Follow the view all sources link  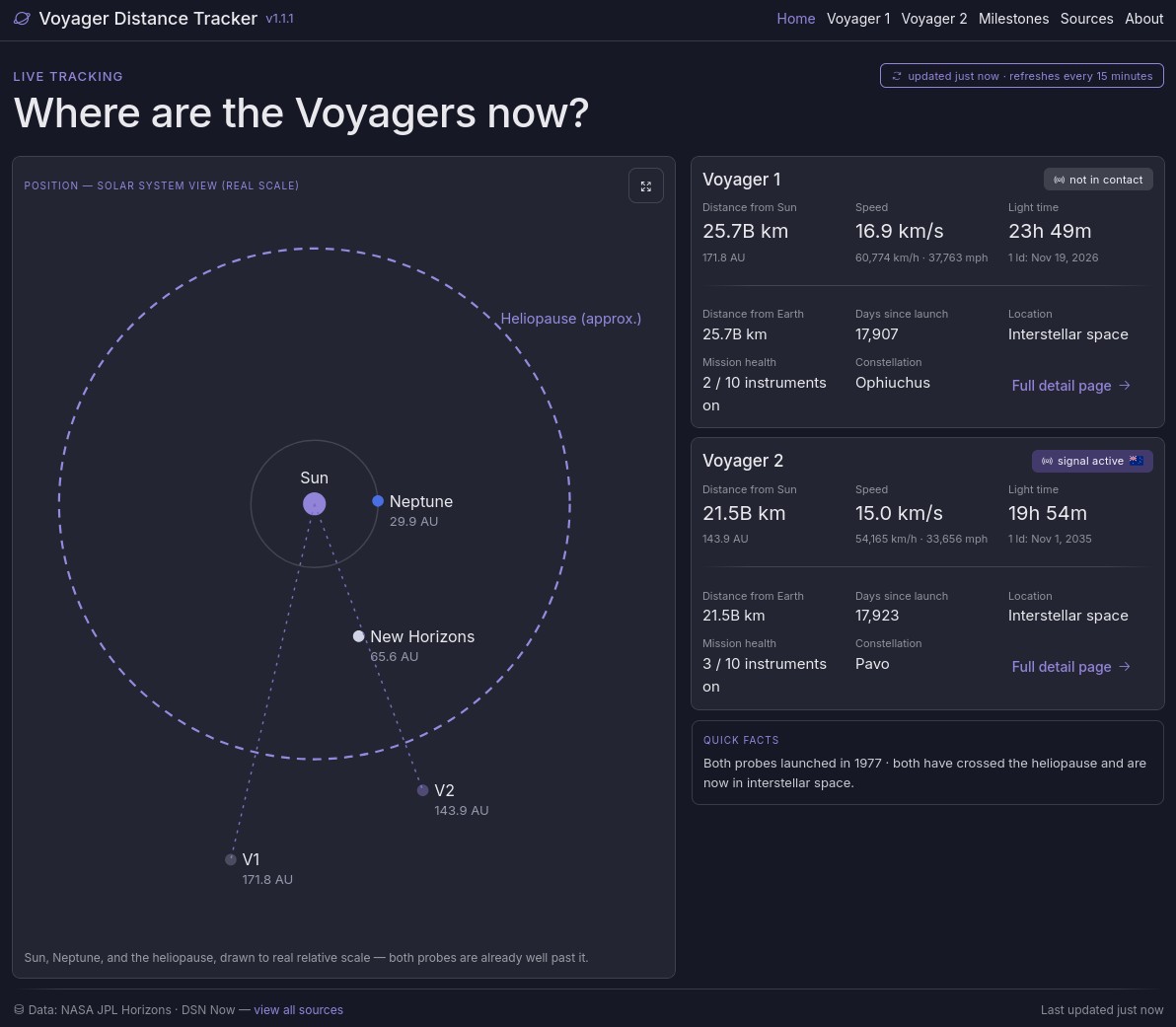298,1010
